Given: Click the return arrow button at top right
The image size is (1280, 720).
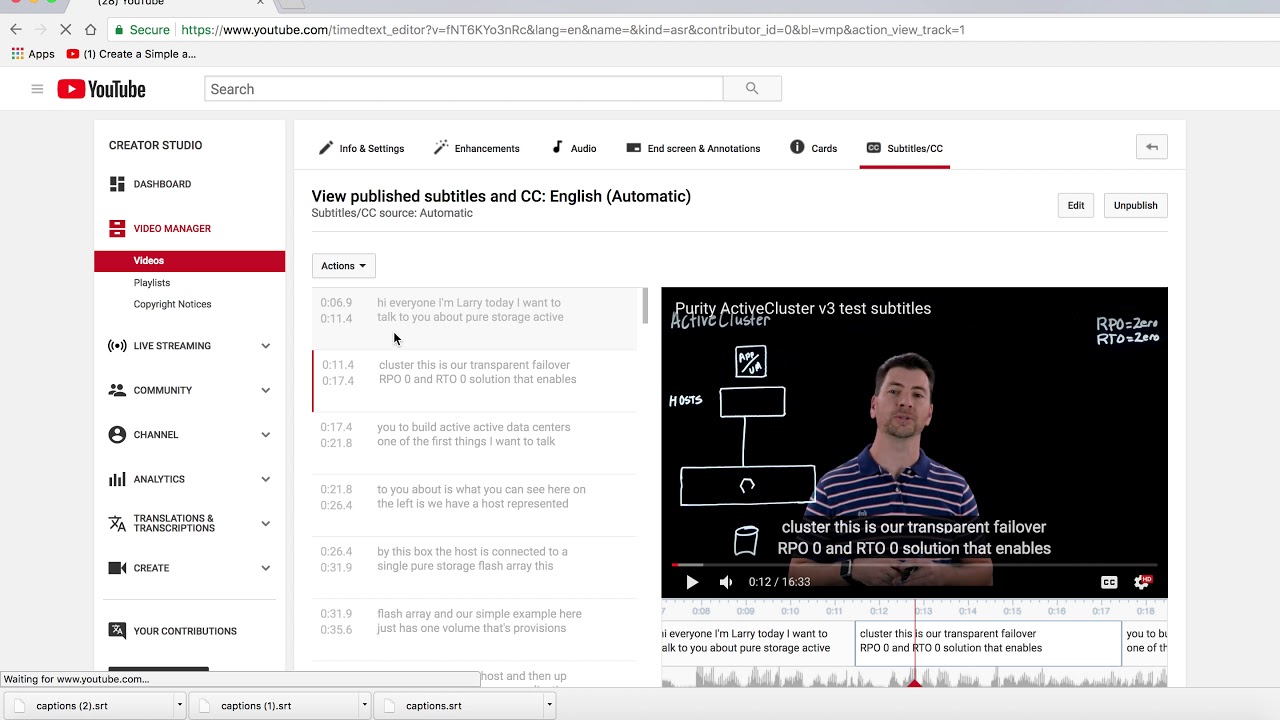Looking at the screenshot, I should click(1152, 147).
